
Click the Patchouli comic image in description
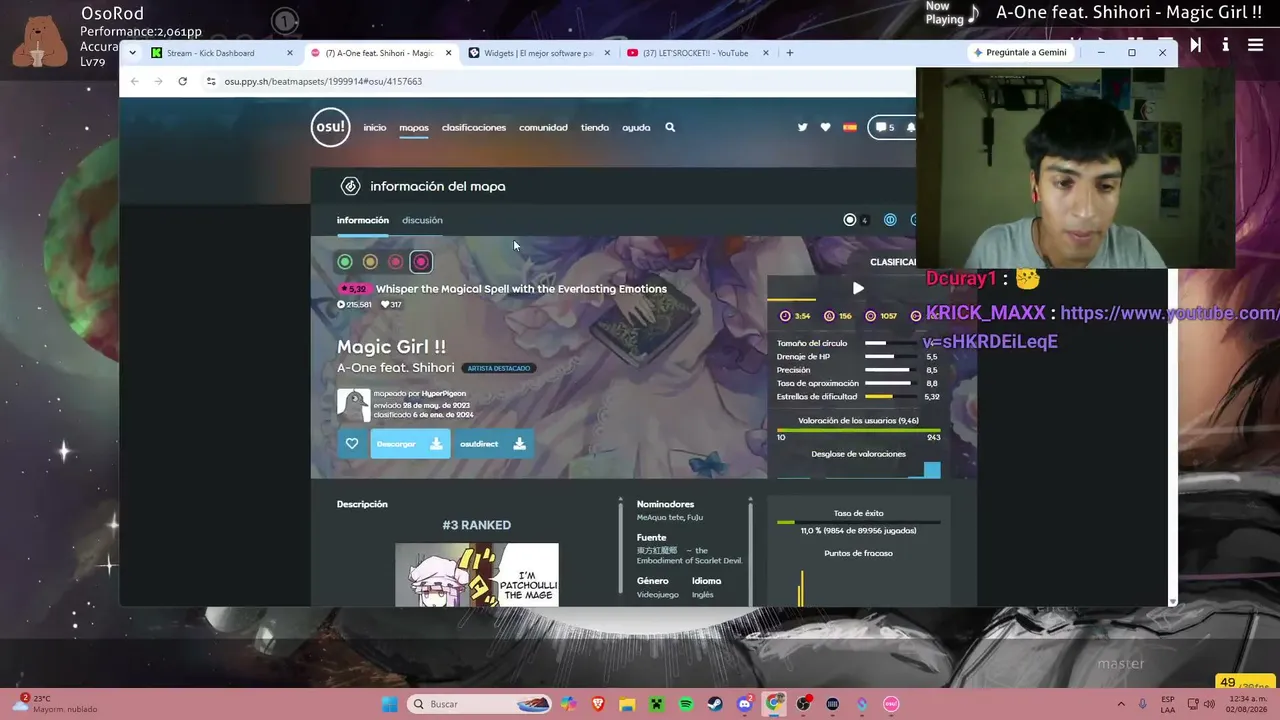(477, 574)
